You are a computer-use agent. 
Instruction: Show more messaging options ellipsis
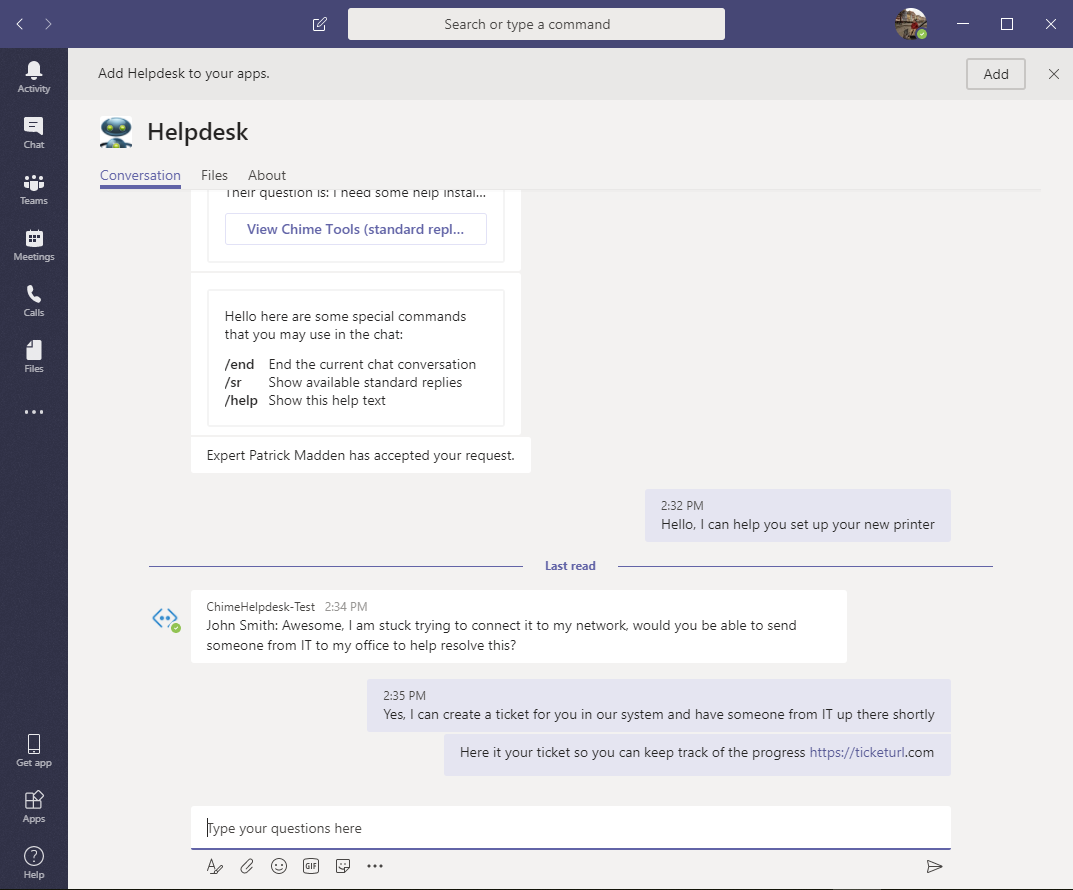[375, 866]
